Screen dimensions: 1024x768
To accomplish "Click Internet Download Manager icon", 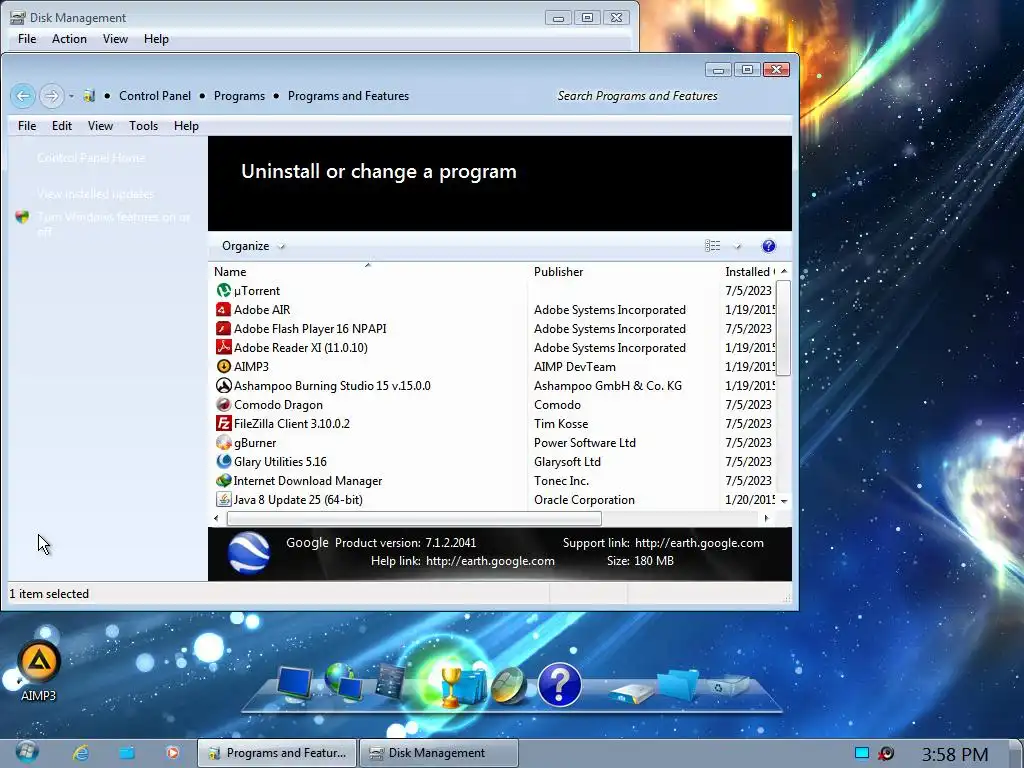I will (x=223, y=480).
